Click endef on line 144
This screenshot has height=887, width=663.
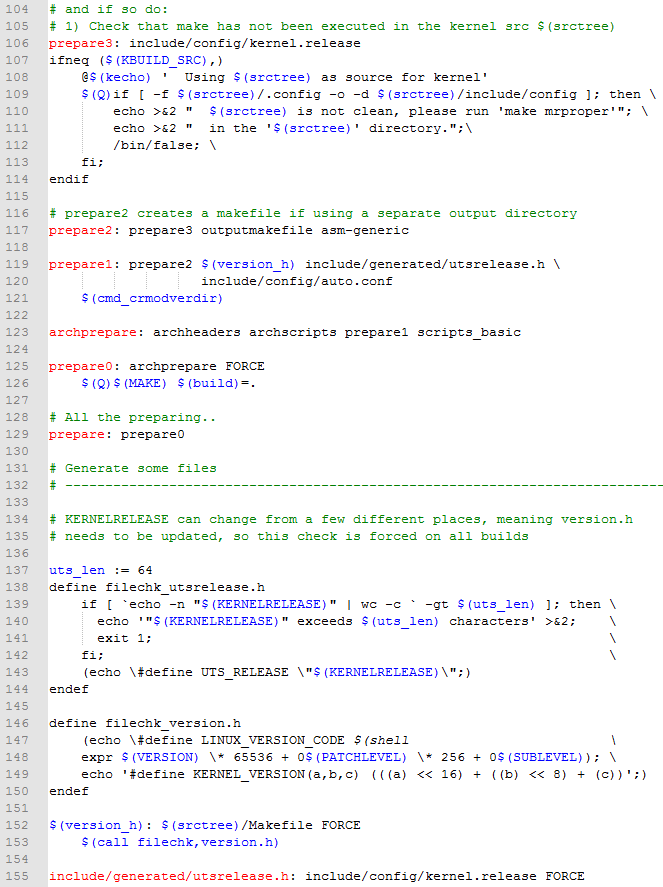69,688
